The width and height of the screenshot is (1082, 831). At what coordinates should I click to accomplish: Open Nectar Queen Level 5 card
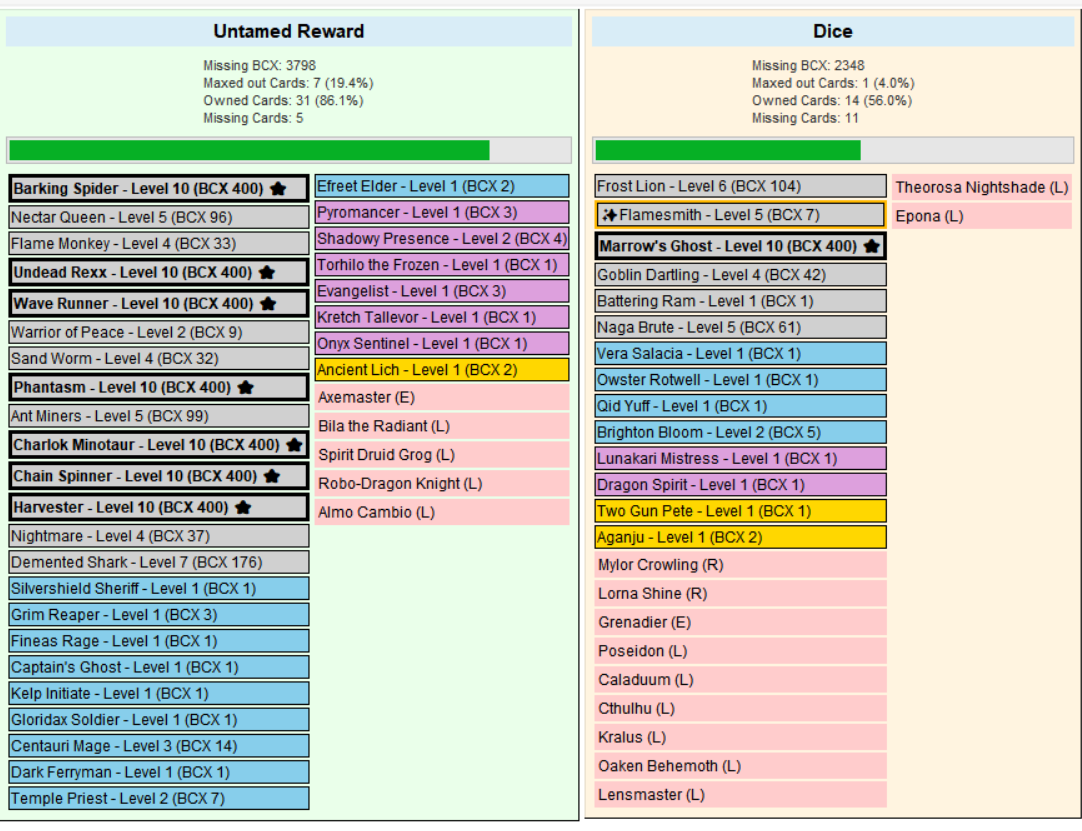[x=159, y=217]
